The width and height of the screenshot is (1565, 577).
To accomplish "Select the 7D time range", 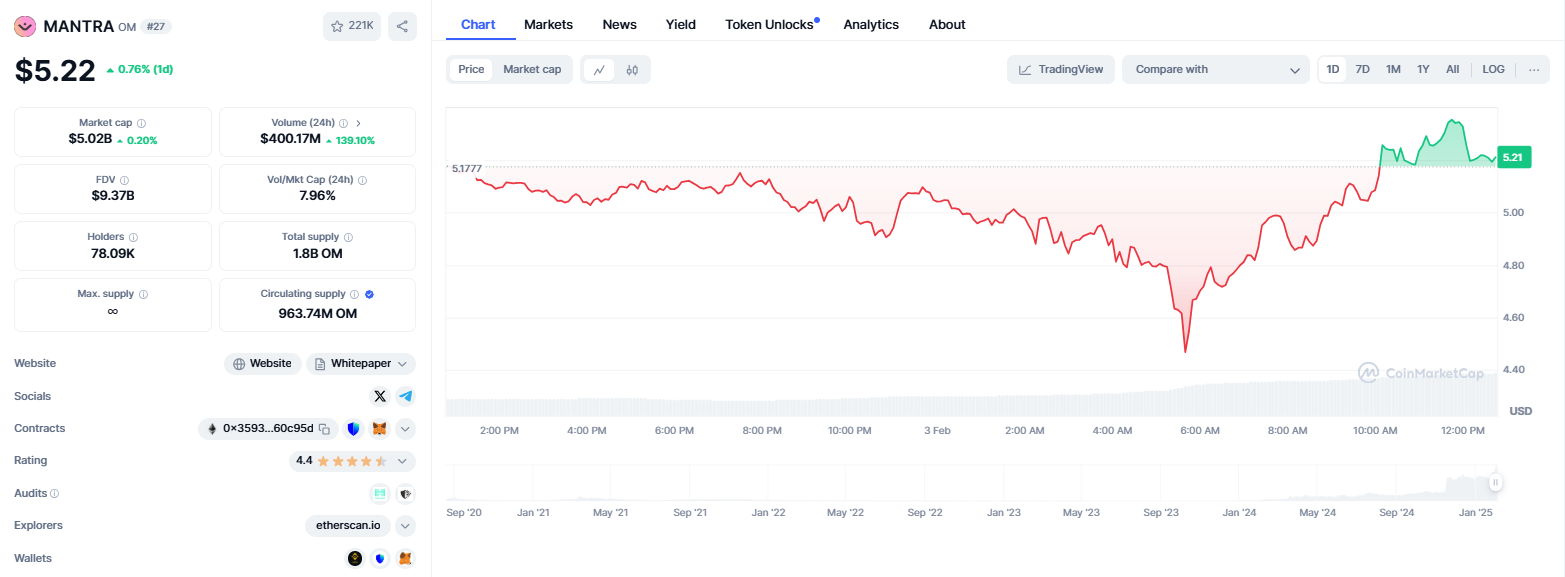I will tap(1362, 70).
